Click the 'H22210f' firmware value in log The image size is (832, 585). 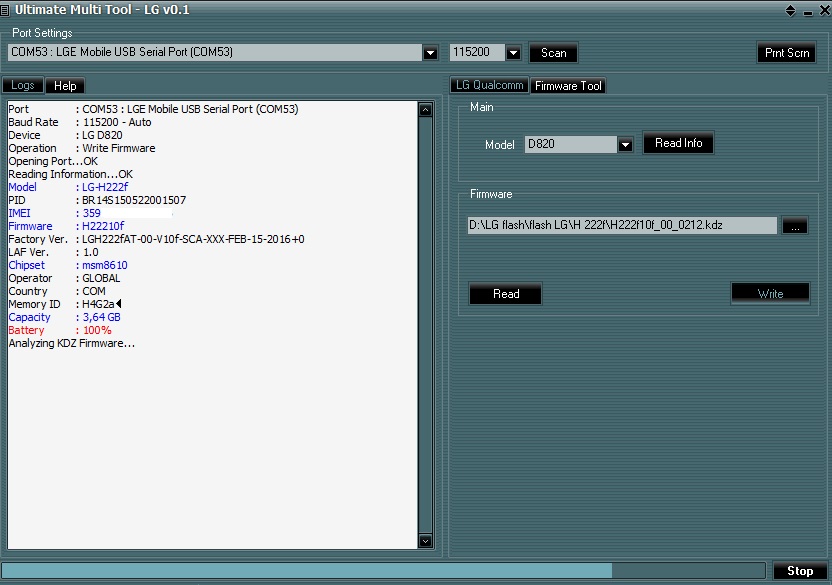pyautogui.click(x=103, y=226)
